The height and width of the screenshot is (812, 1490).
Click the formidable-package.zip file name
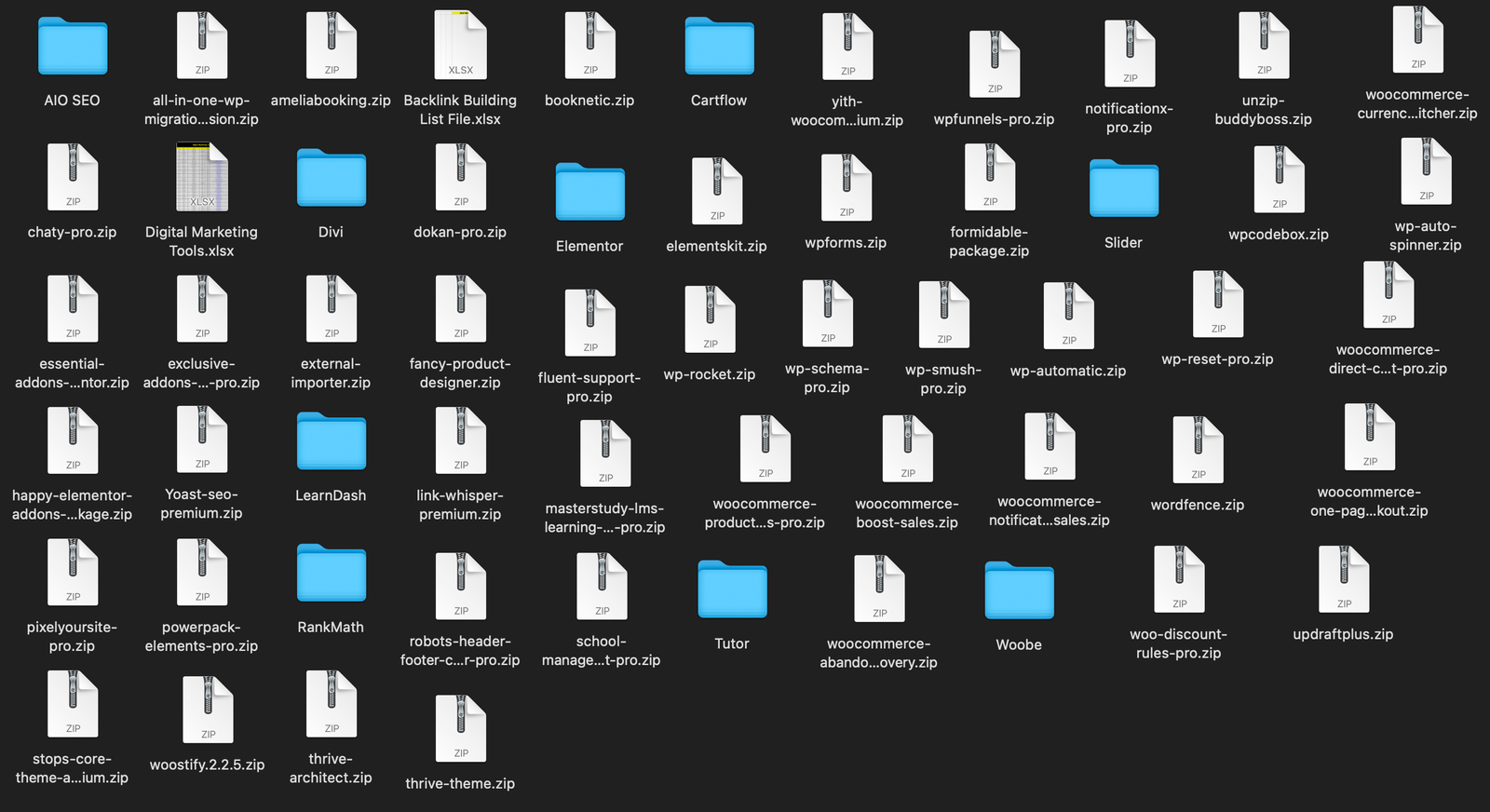[989, 241]
